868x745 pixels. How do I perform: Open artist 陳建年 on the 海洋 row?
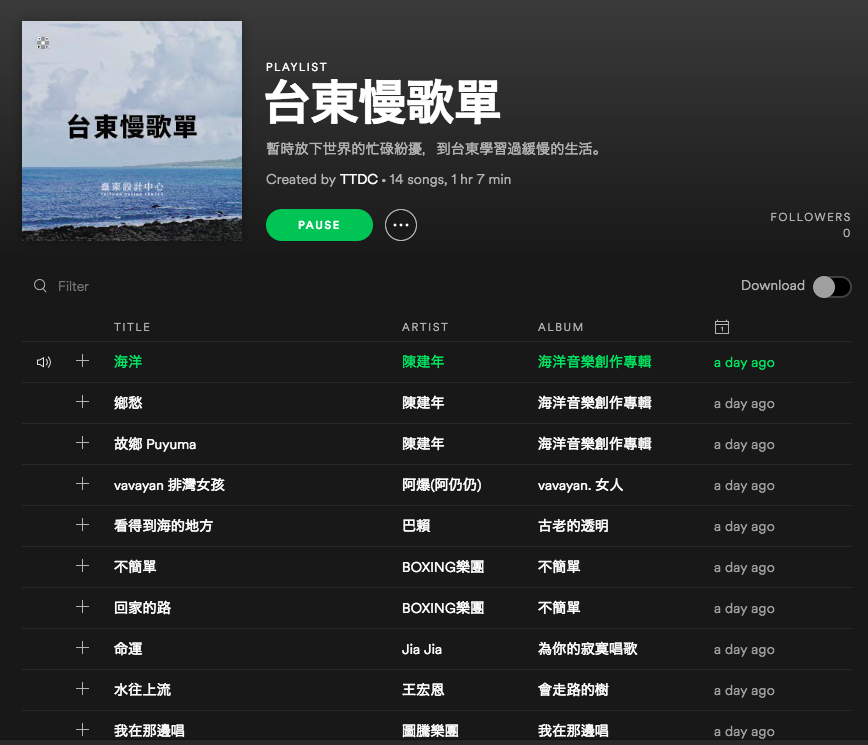[423, 362]
